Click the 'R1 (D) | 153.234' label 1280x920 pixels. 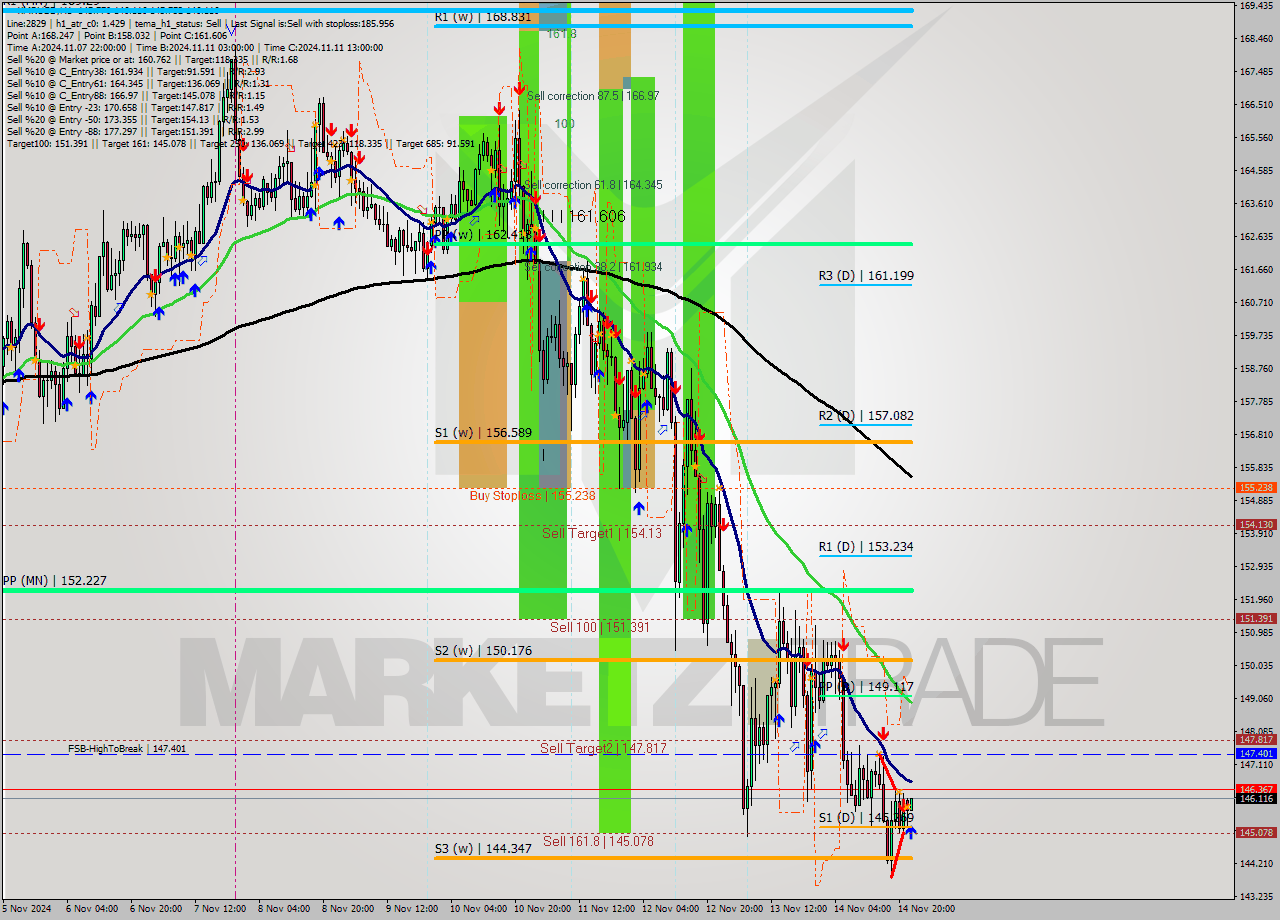[866, 547]
